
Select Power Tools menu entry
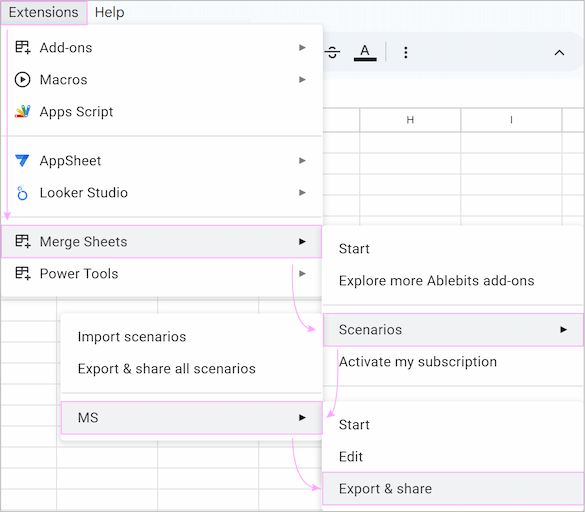click(161, 274)
